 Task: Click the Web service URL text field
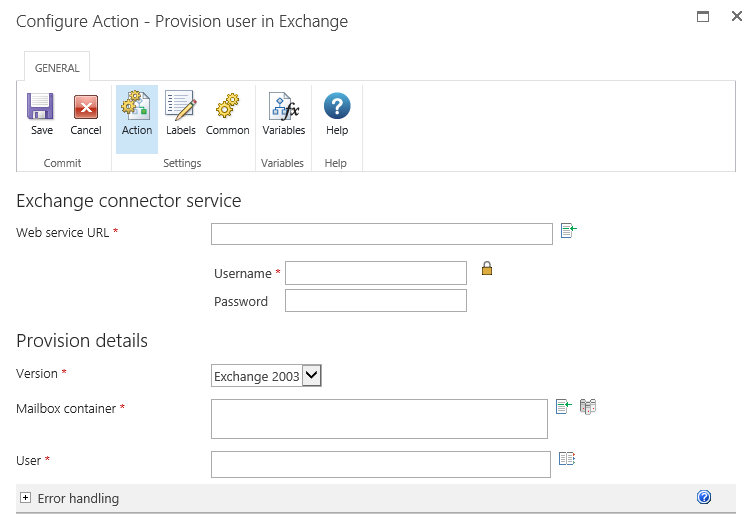[381, 234]
